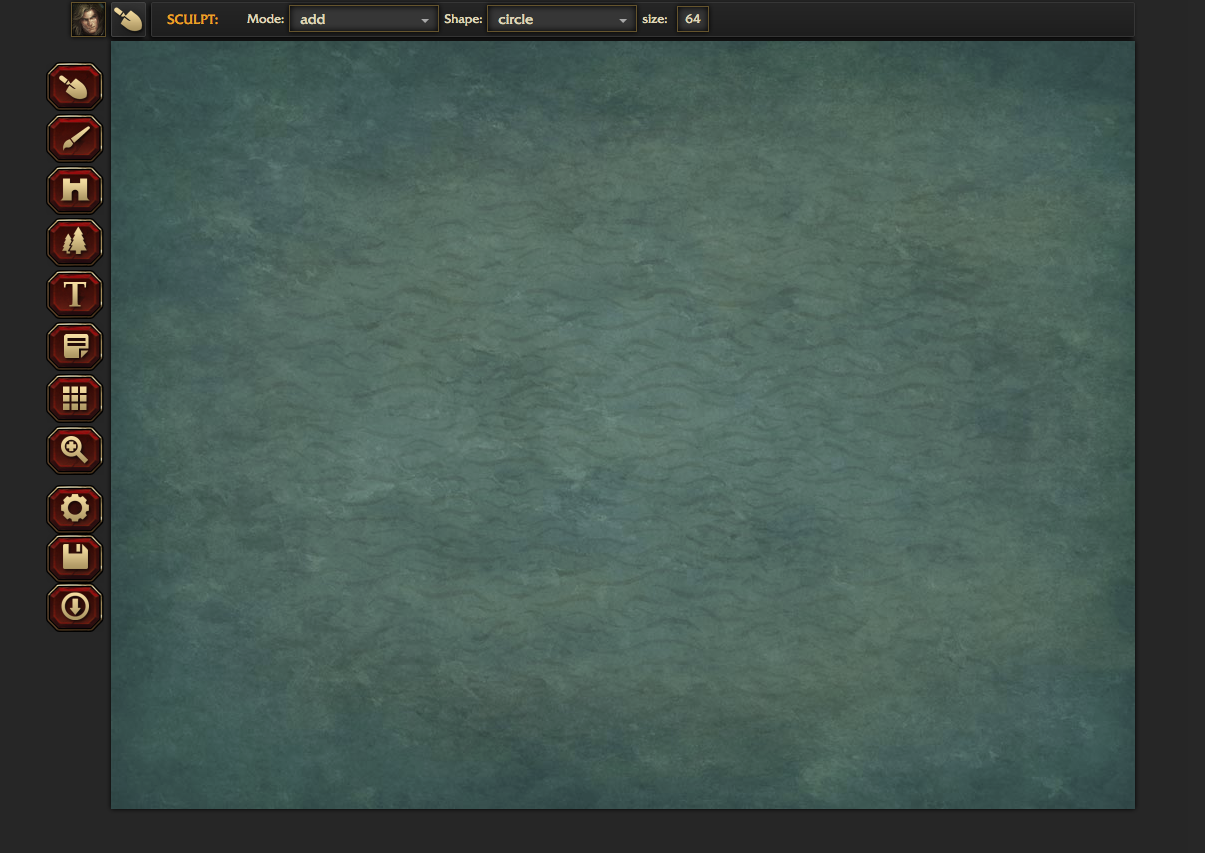Click the orange SCULPT label

click(x=192, y=19)
